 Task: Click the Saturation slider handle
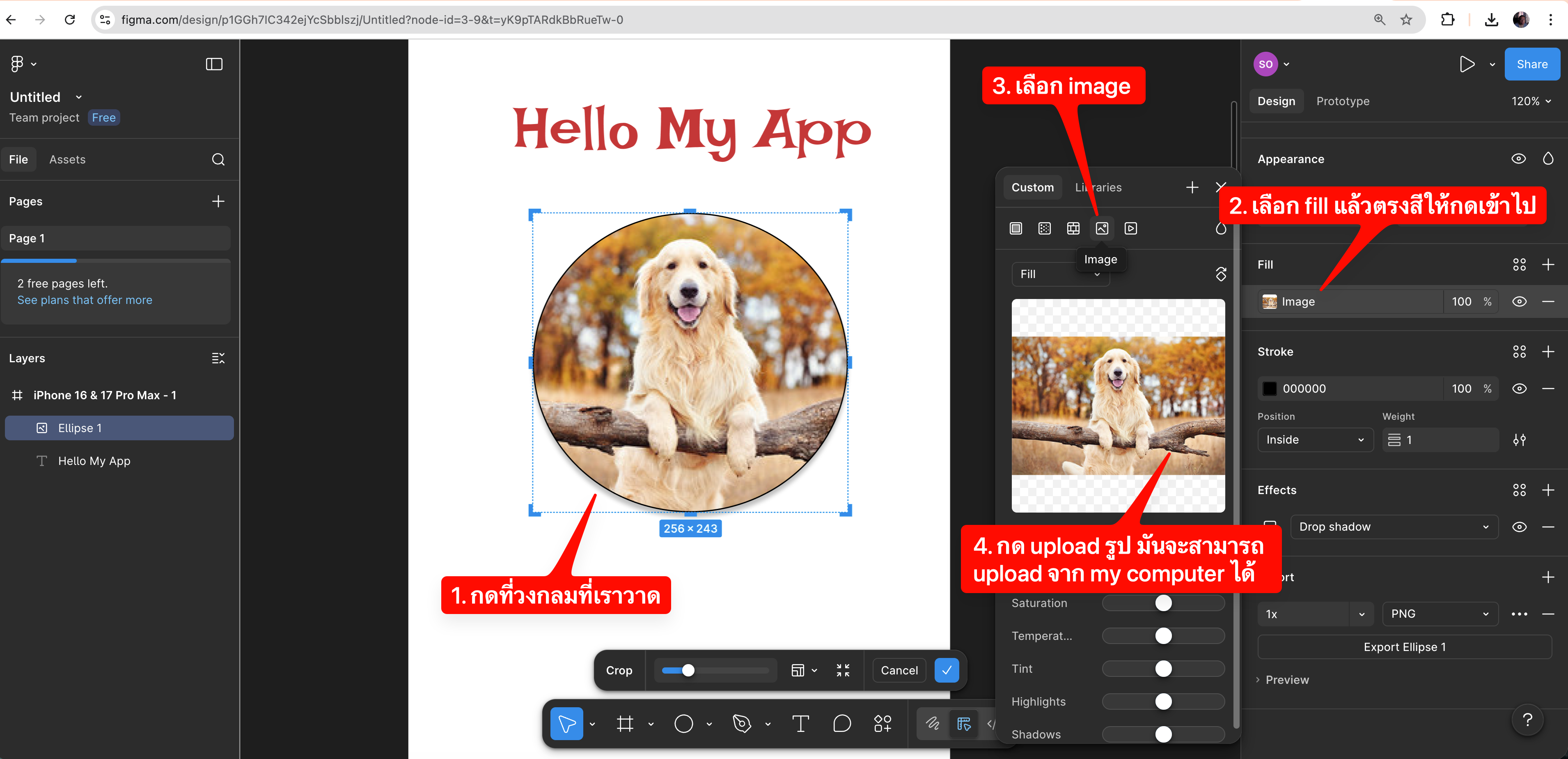pyautogui.click(x=1163, y=603)
